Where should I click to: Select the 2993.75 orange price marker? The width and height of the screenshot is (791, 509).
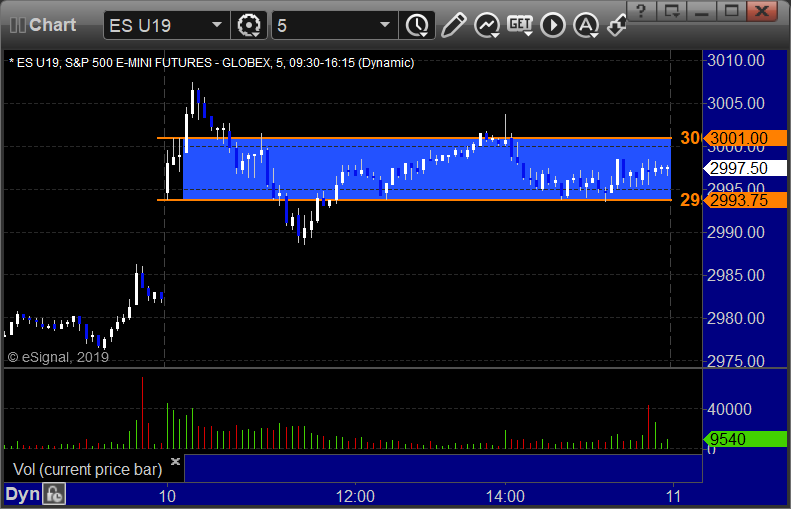coord(745,200)
